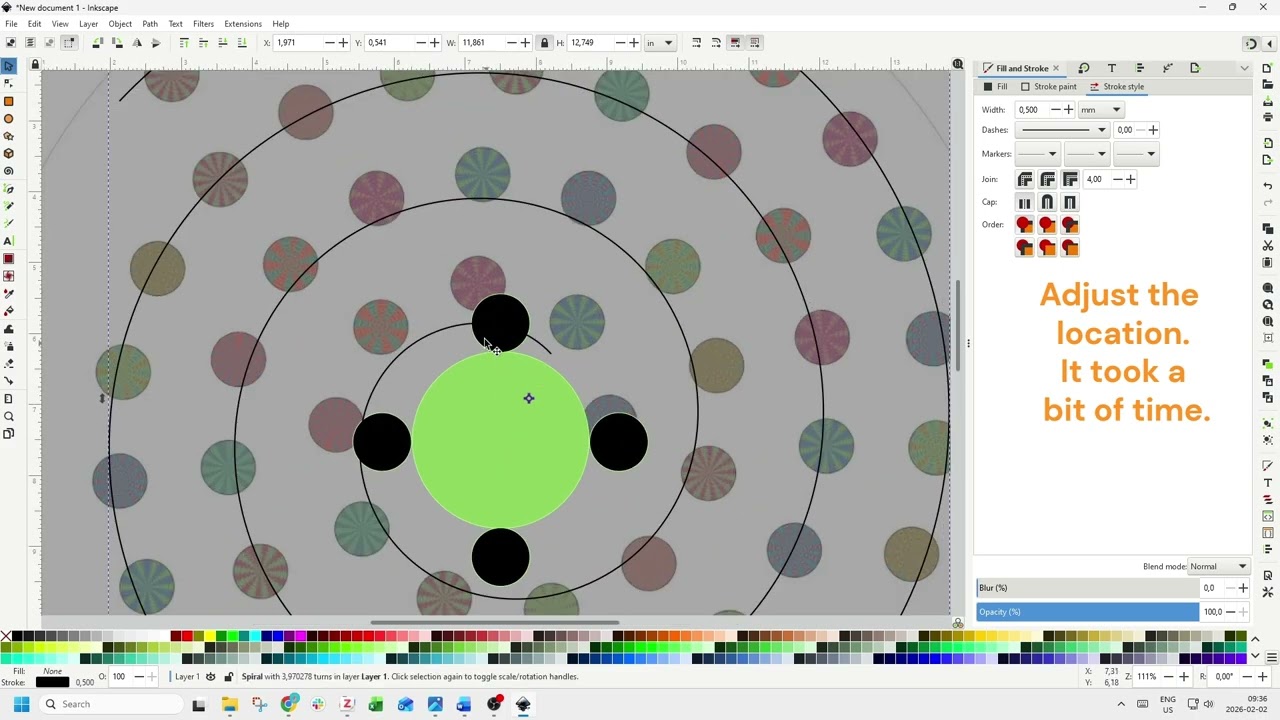Image resolution: width=1280 pixels, height=720 pixels.
Task: Increase the Blur value with plus
Action: point(1243,588)
